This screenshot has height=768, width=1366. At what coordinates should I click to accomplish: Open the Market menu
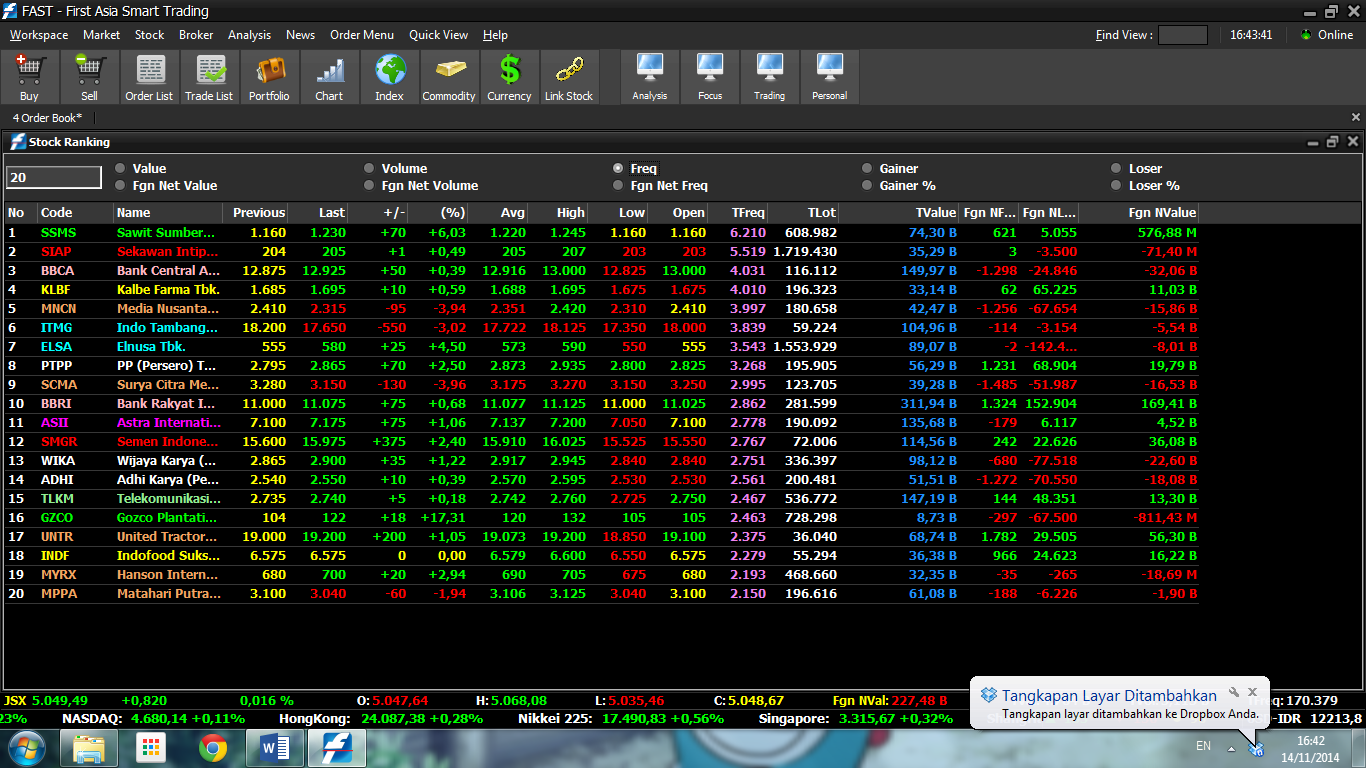coord(101,35)
